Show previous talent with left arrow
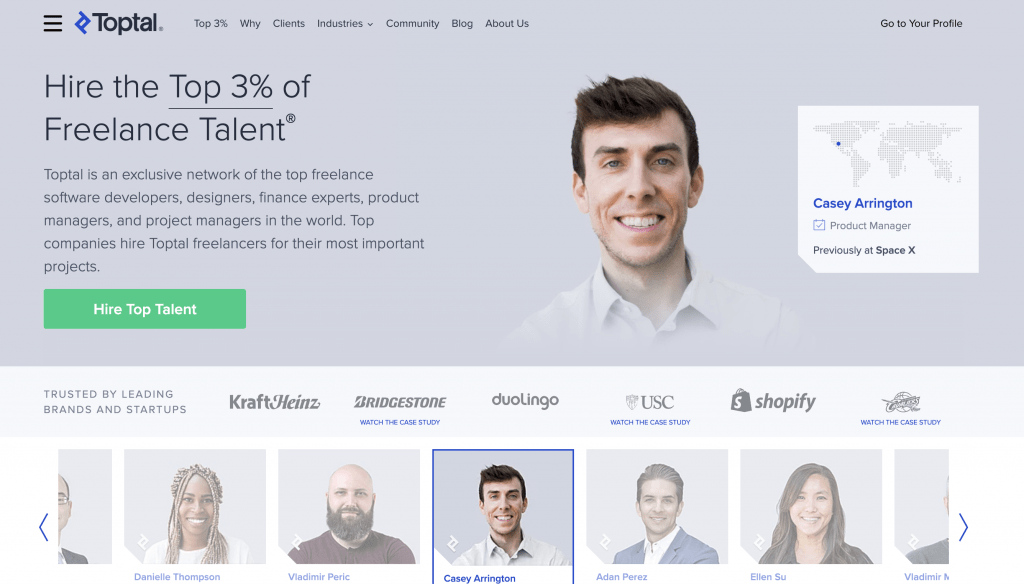1024x584 pixels. click(x=44, y=527)
